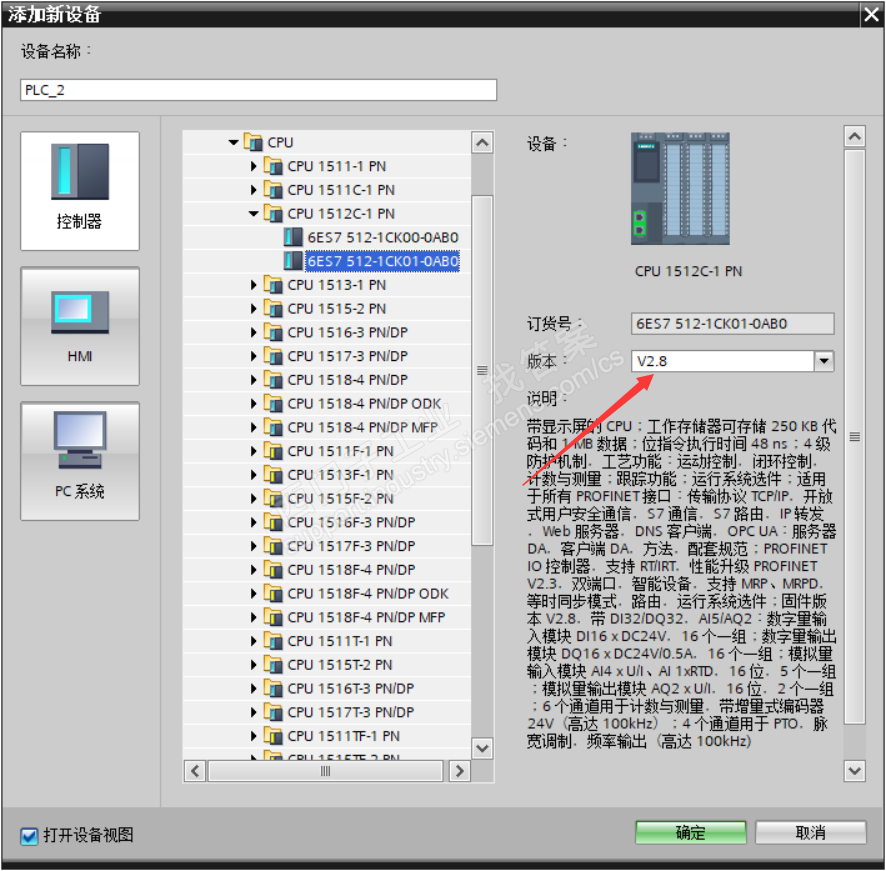This screenshot has height=871, width=886.
Task: Click the CPU root folder icon
Action: [253, 142]
